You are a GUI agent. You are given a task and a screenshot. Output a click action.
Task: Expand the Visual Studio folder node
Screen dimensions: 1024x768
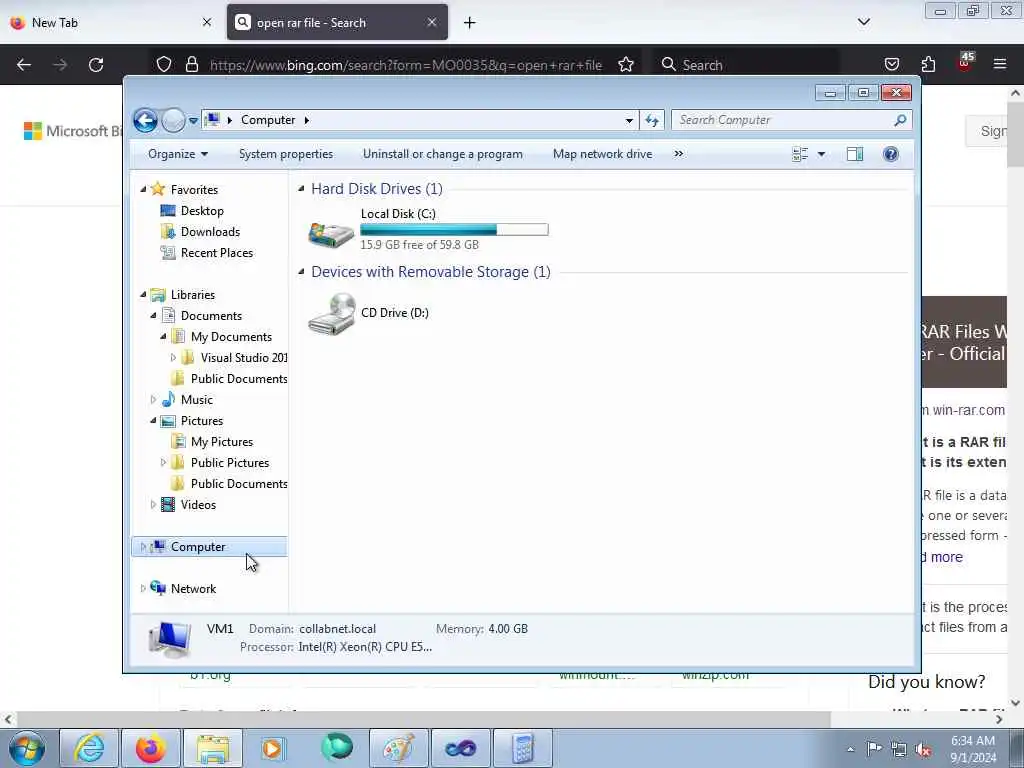173,358
